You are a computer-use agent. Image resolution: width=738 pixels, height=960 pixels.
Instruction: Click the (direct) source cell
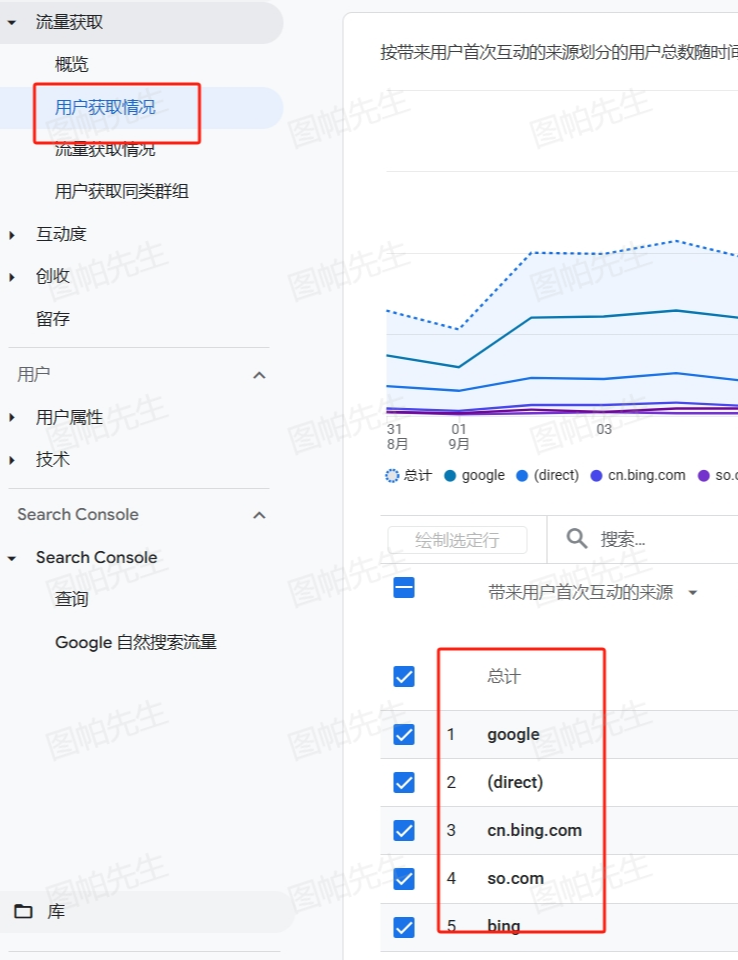click(x=515, y=782)
